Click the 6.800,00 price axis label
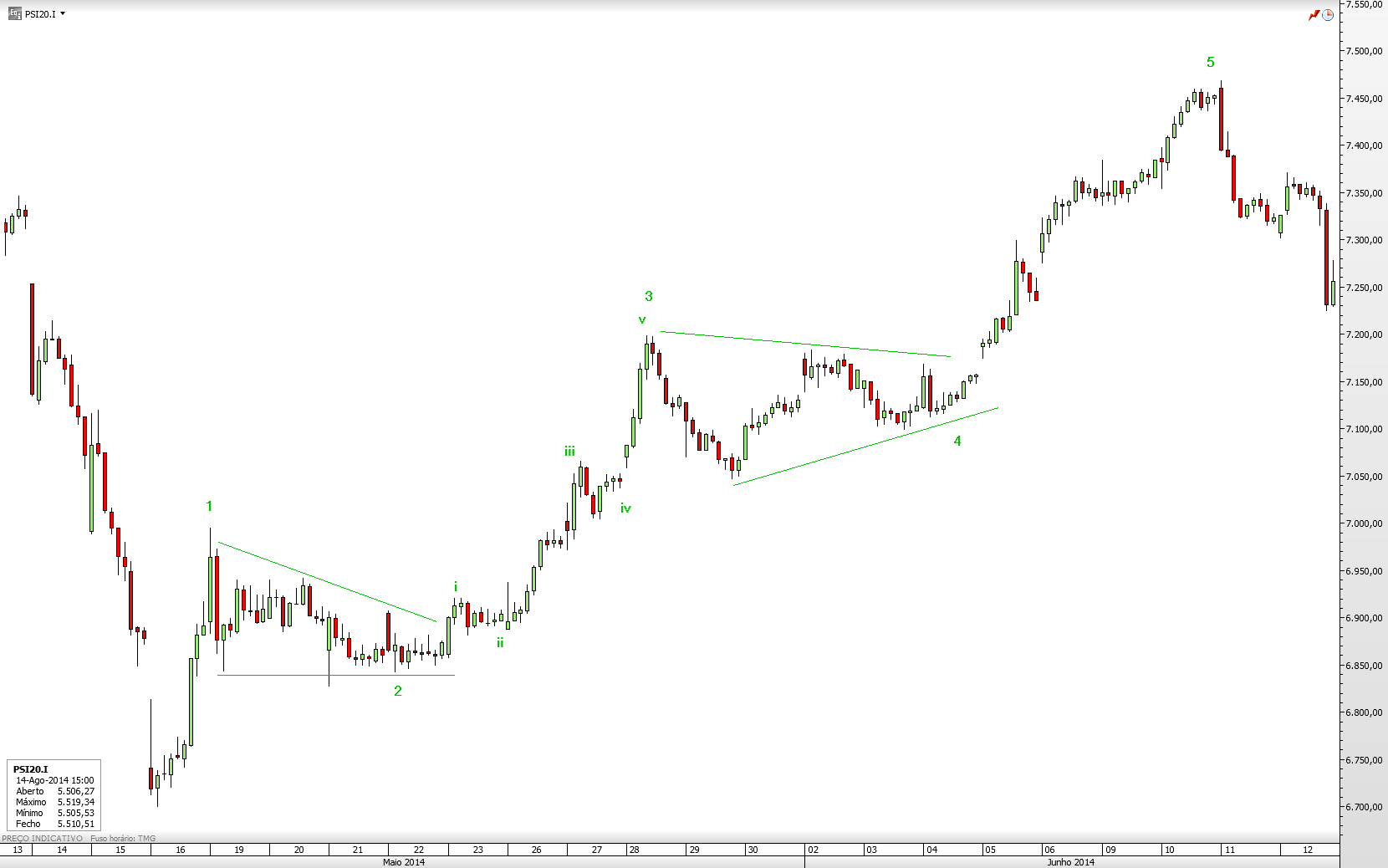The height and width of the screenshot is (868, 1388). tap(1364, 712)
